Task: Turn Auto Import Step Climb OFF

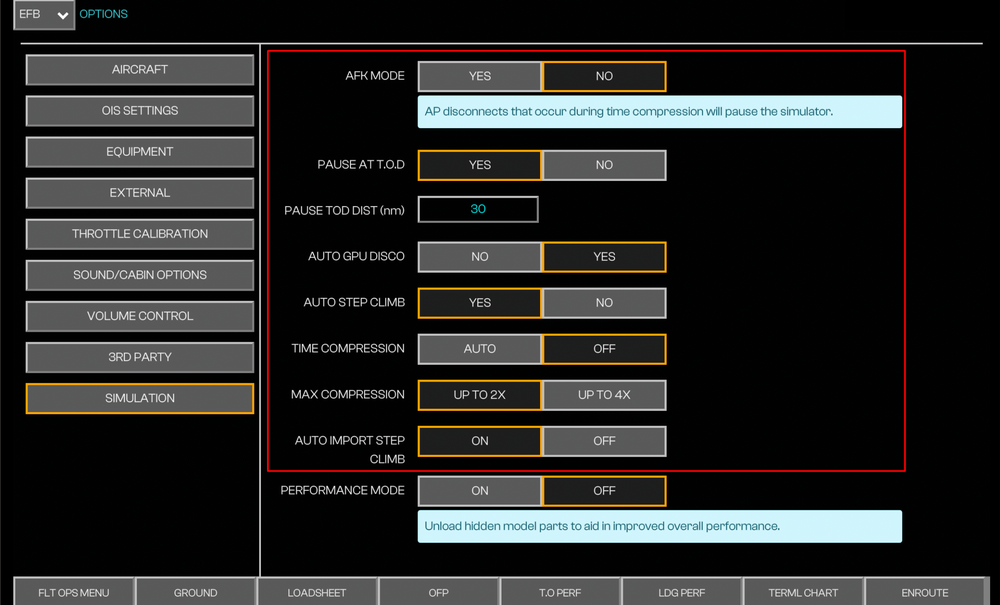Action: pyautogui.click(x=604, y=441)
